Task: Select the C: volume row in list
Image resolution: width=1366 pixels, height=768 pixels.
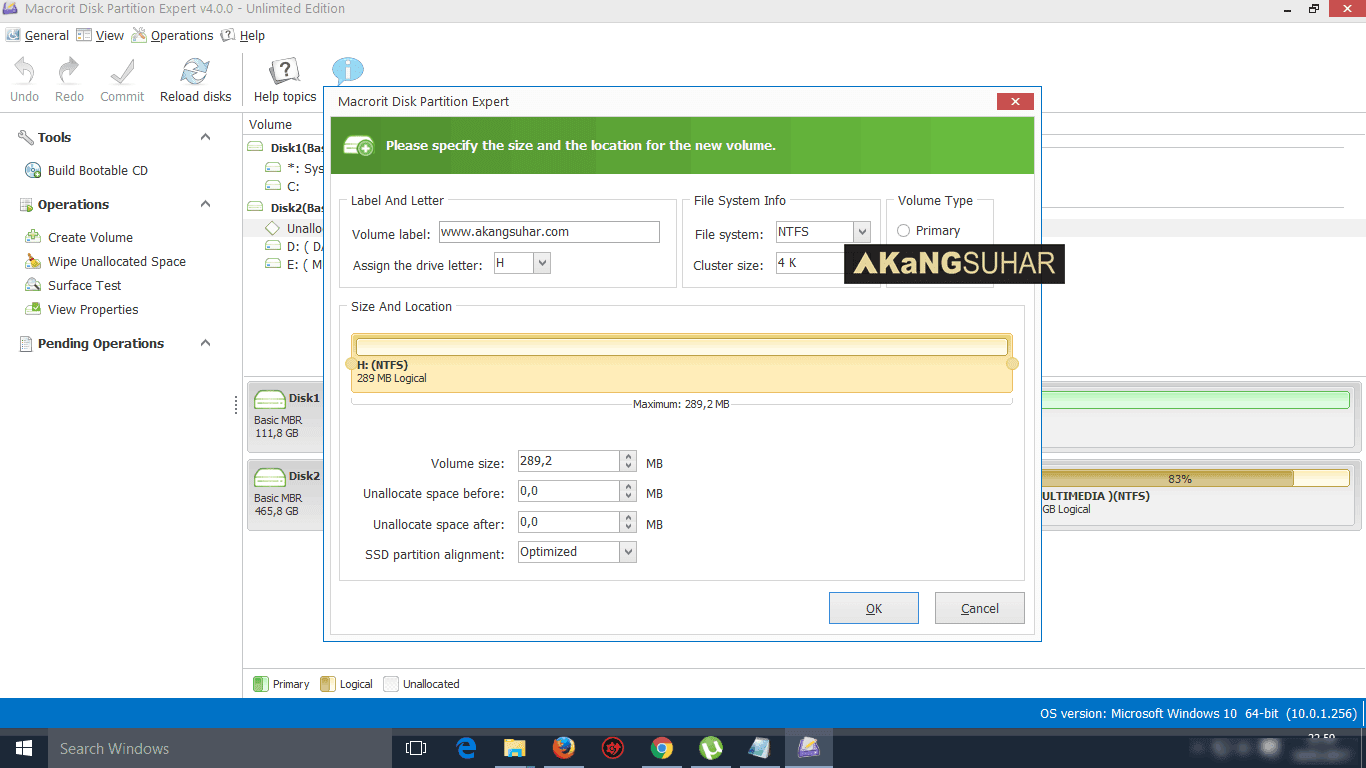Action: [x=294, y=187]
